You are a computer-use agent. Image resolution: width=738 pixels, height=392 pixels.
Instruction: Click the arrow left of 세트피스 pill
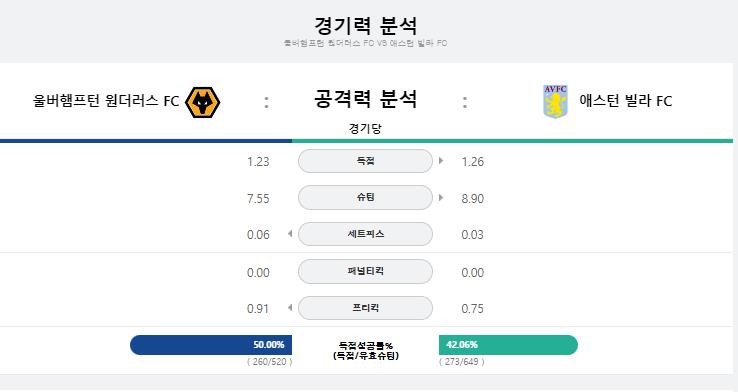pos(290,234)
